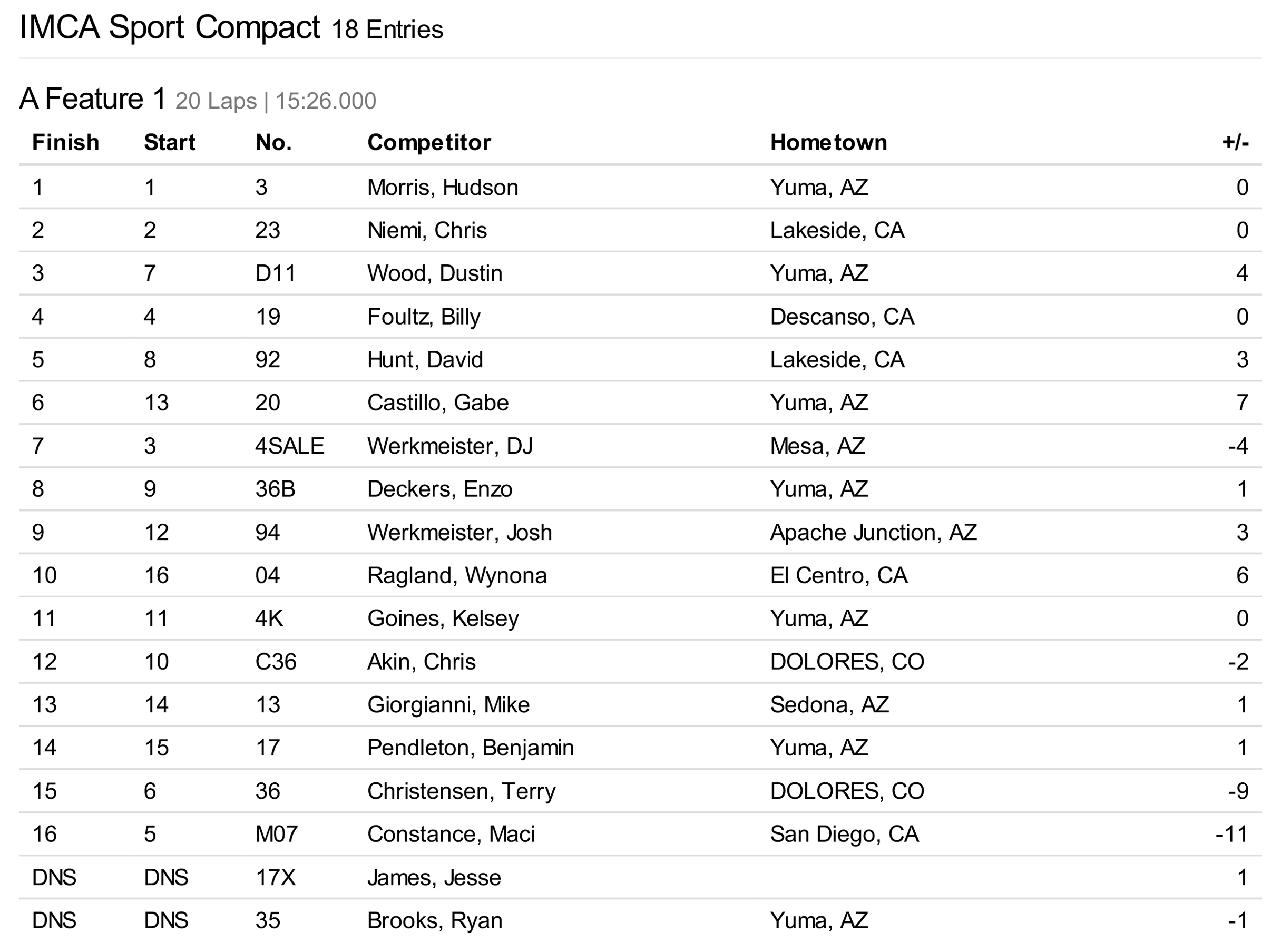Click car number 17X
This screenshot has height=952, width=1281.
click(x=275, y=878)
